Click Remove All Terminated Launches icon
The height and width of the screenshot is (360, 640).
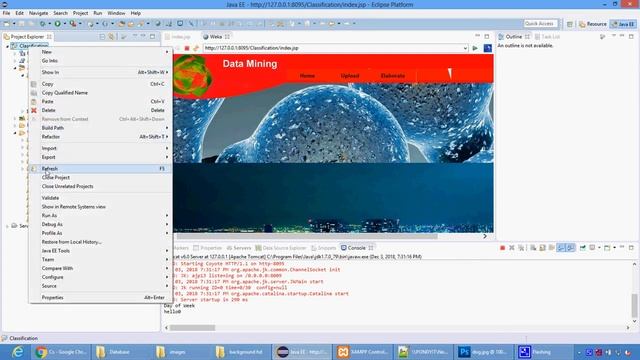pos(521,248)
